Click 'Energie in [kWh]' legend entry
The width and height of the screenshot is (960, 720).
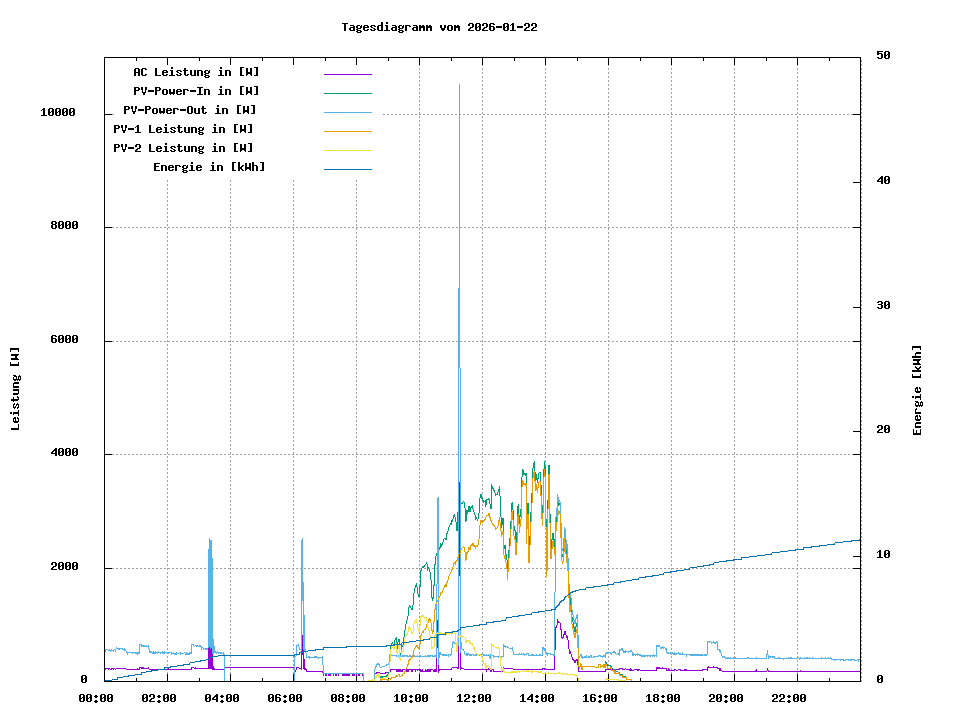[209, 167]
